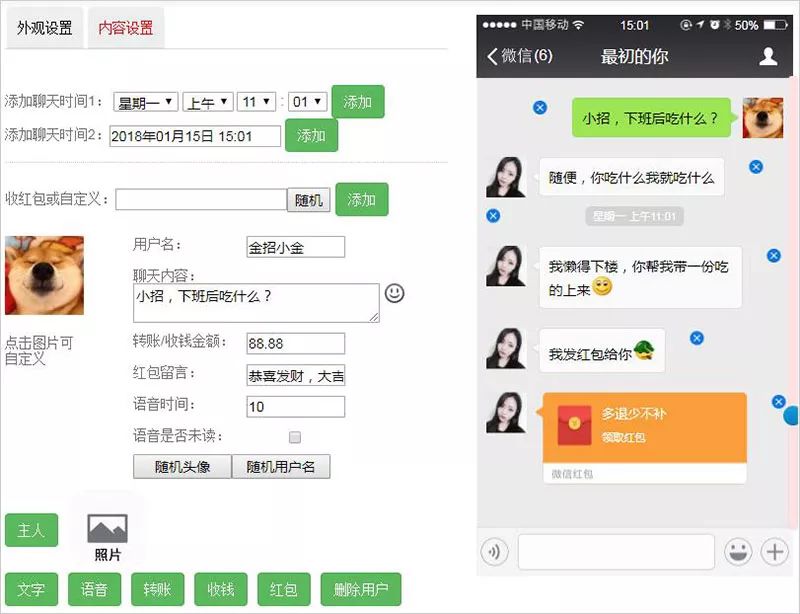Open the minutes dropdown showing 01

pyautogui.click(x=307, y=99)
